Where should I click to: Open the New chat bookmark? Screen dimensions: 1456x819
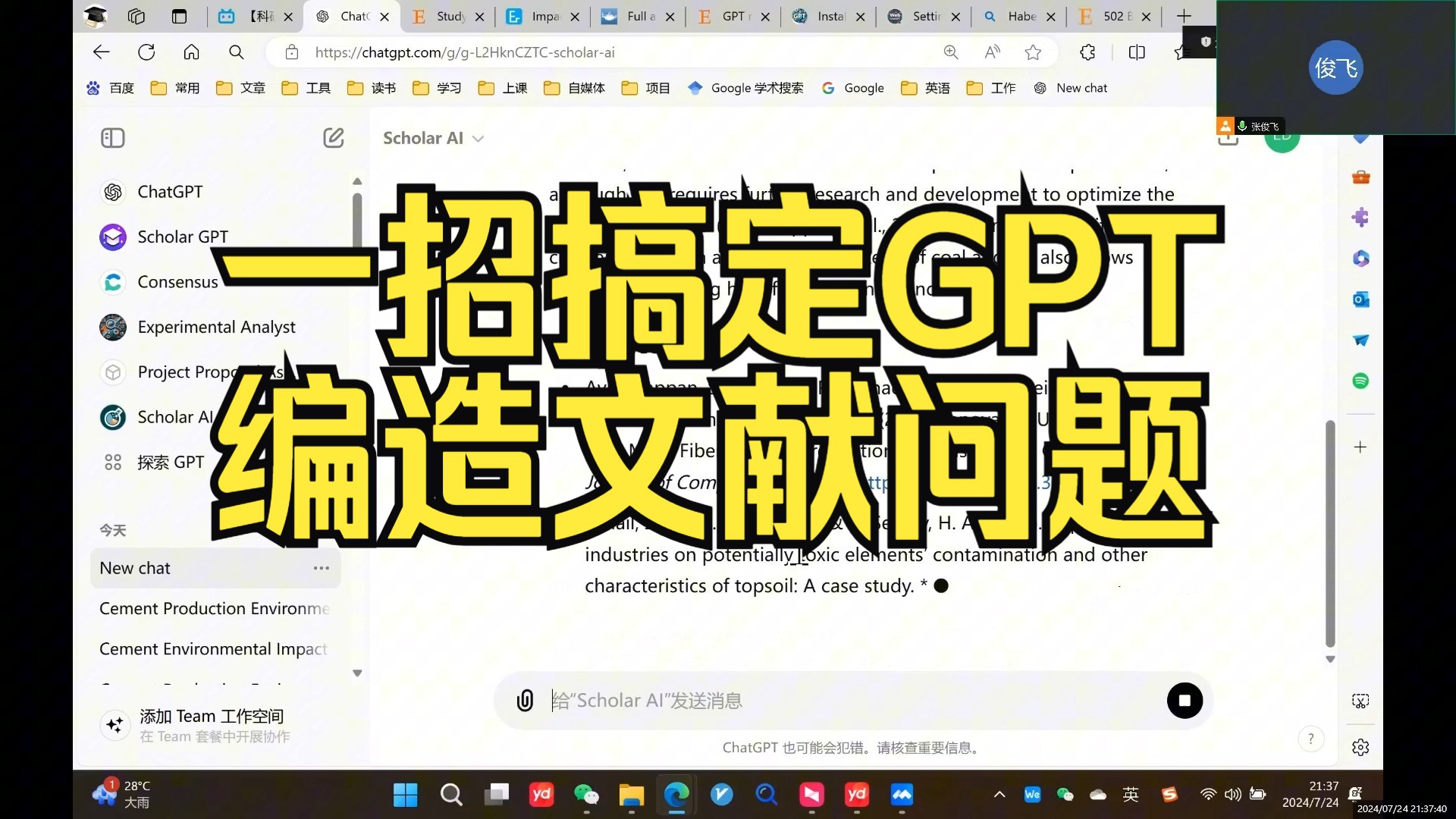tap(1071, 88)
